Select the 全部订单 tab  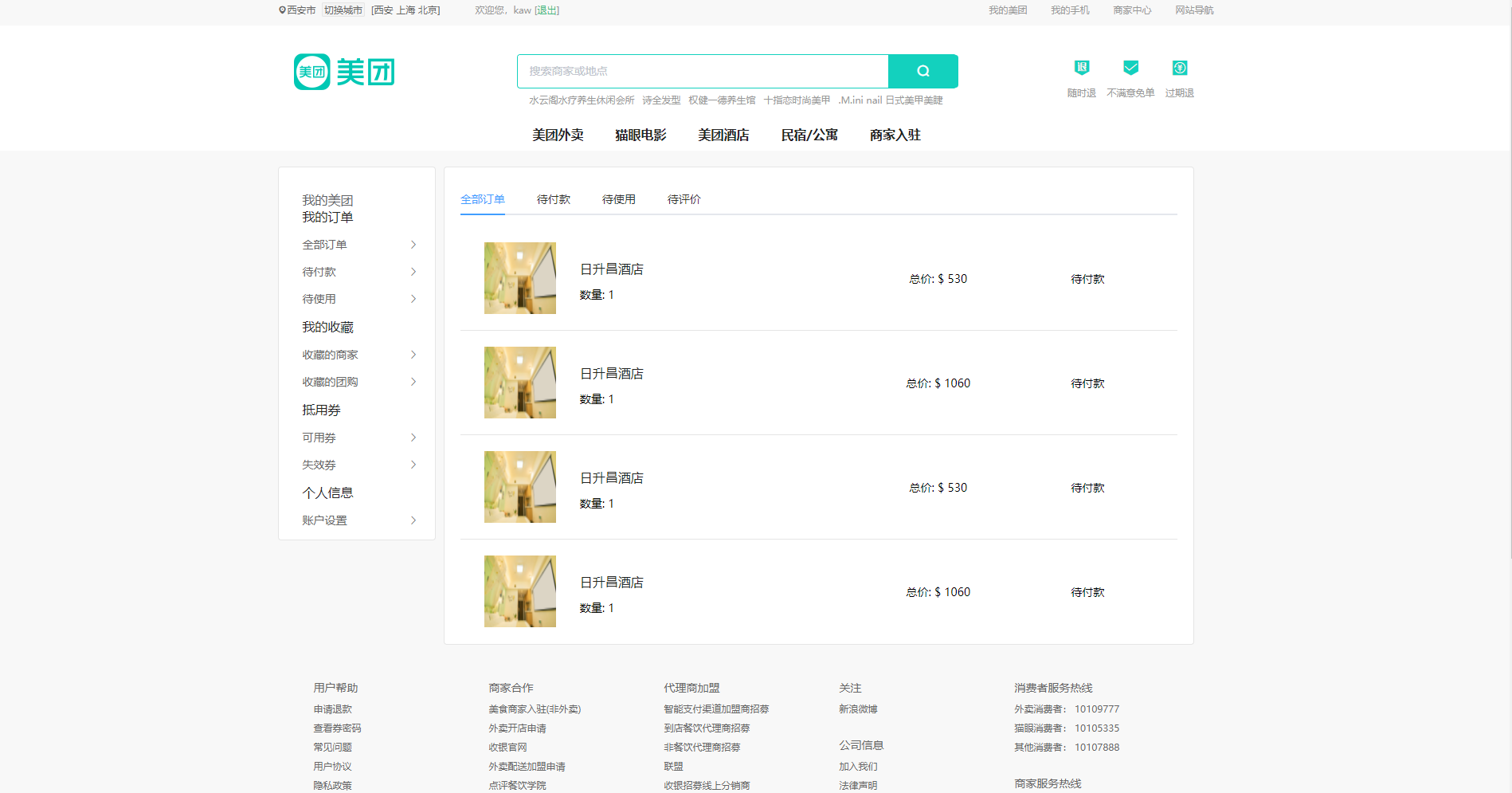click(483, 199)
